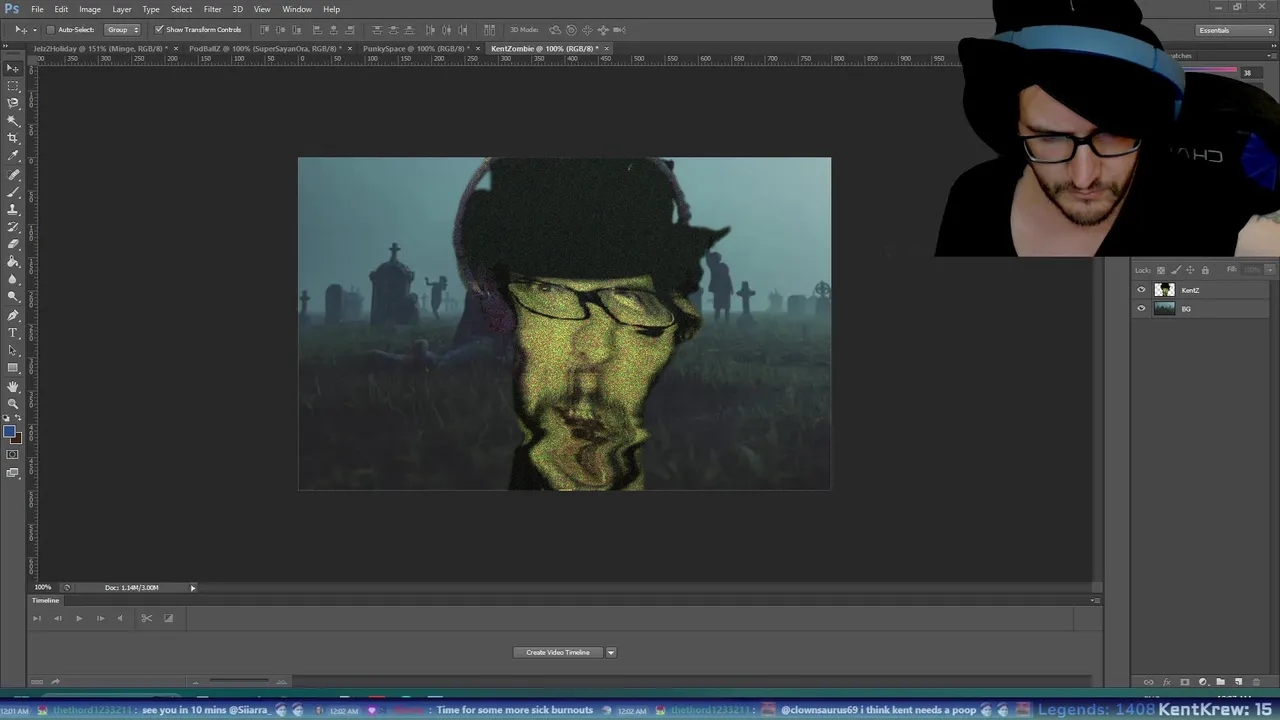Select the BG layer thumbnail
1280x720 pixels.
pyautogui.click(x=1164, y=309)
